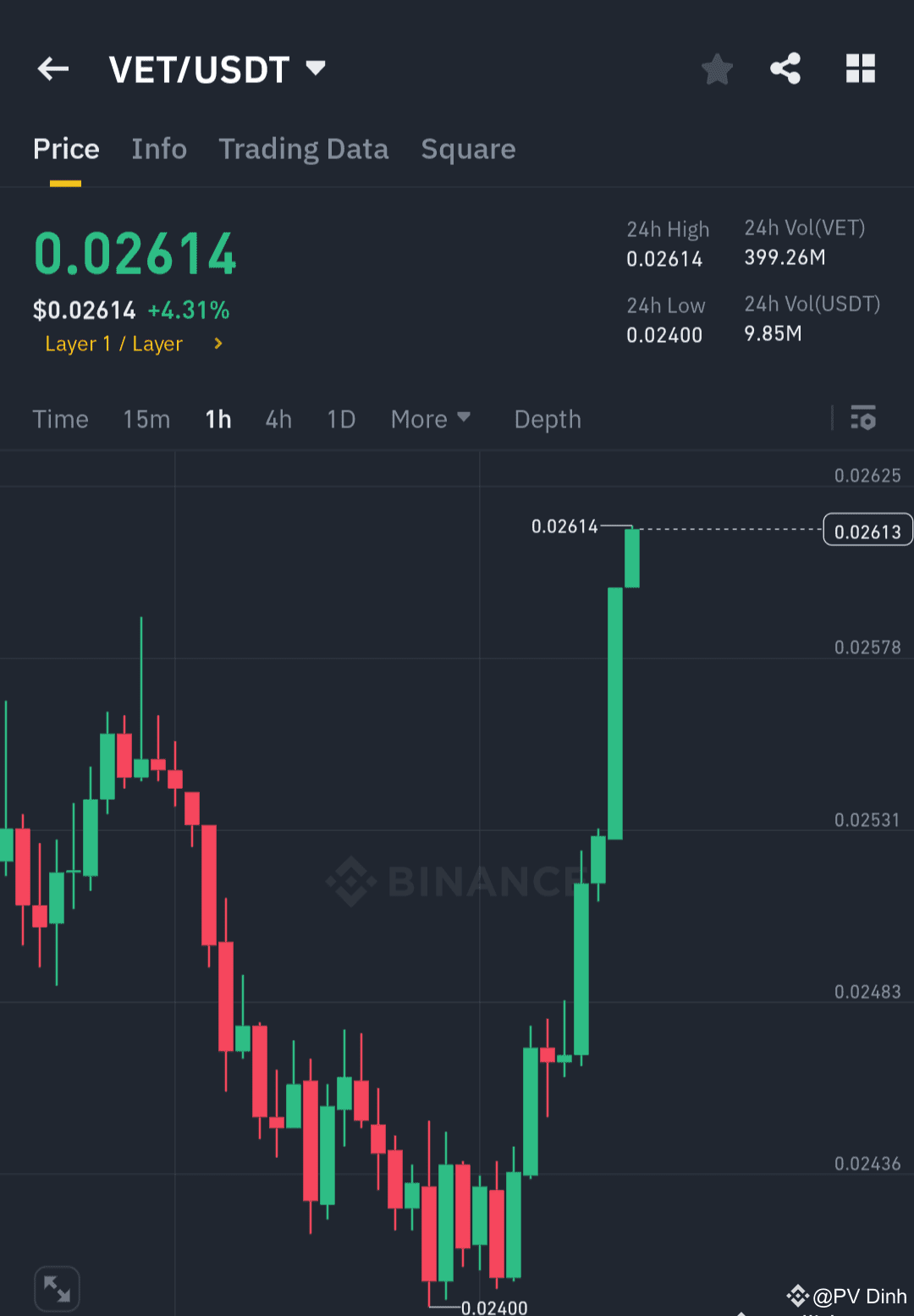Select the Square tab
This screenshot has width=914, height=1316.
pyautogui.click(x=468, y=149)
